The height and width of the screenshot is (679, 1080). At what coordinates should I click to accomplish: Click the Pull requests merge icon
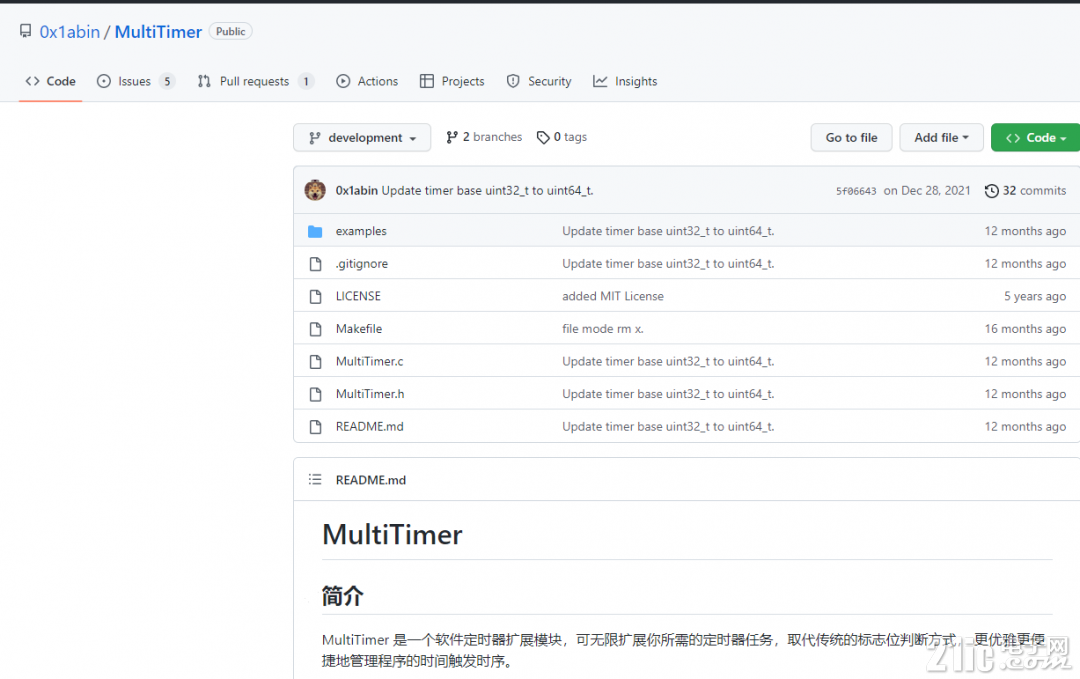tap(204, 81)
